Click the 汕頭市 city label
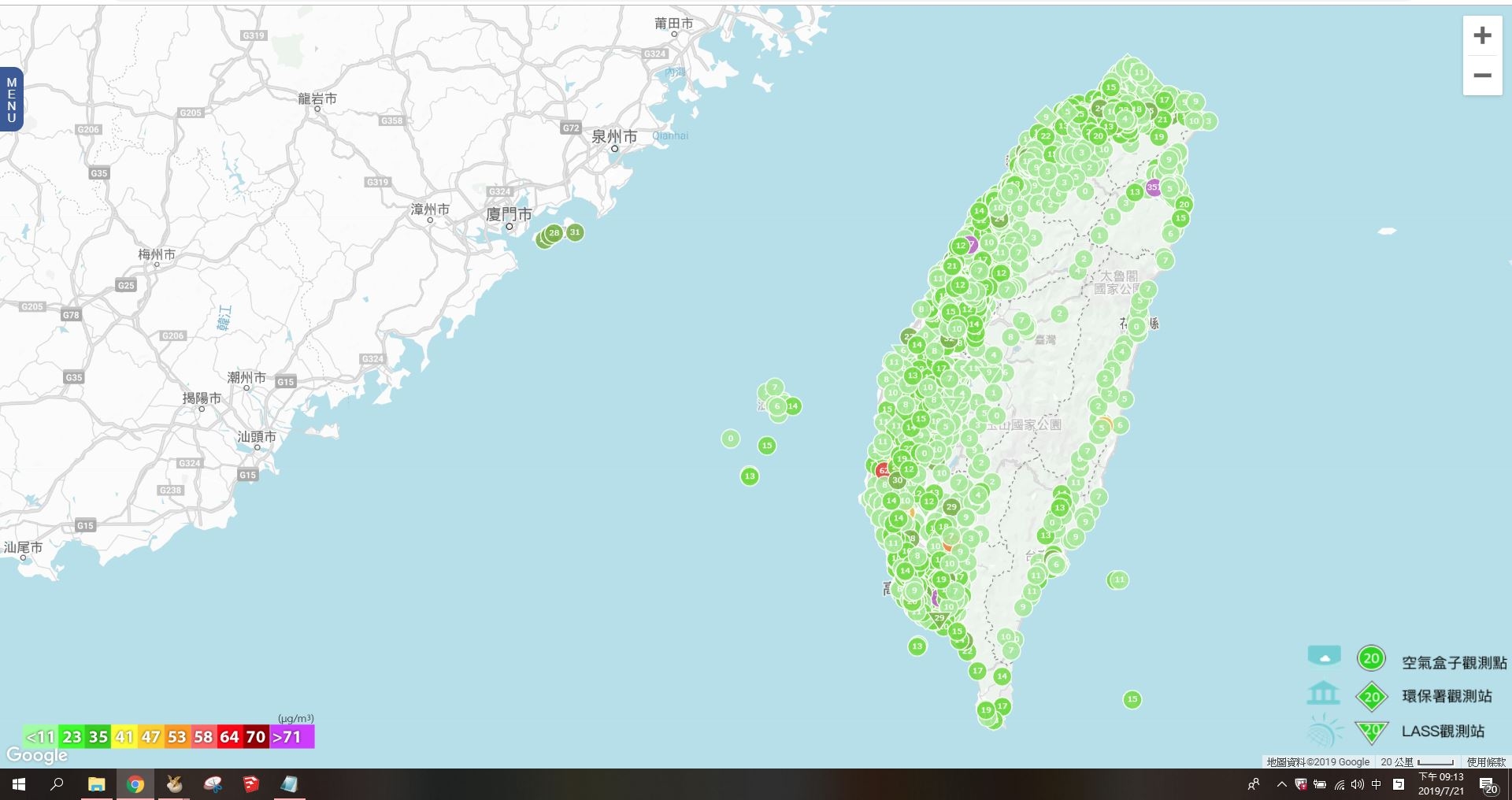 (257, 437)
